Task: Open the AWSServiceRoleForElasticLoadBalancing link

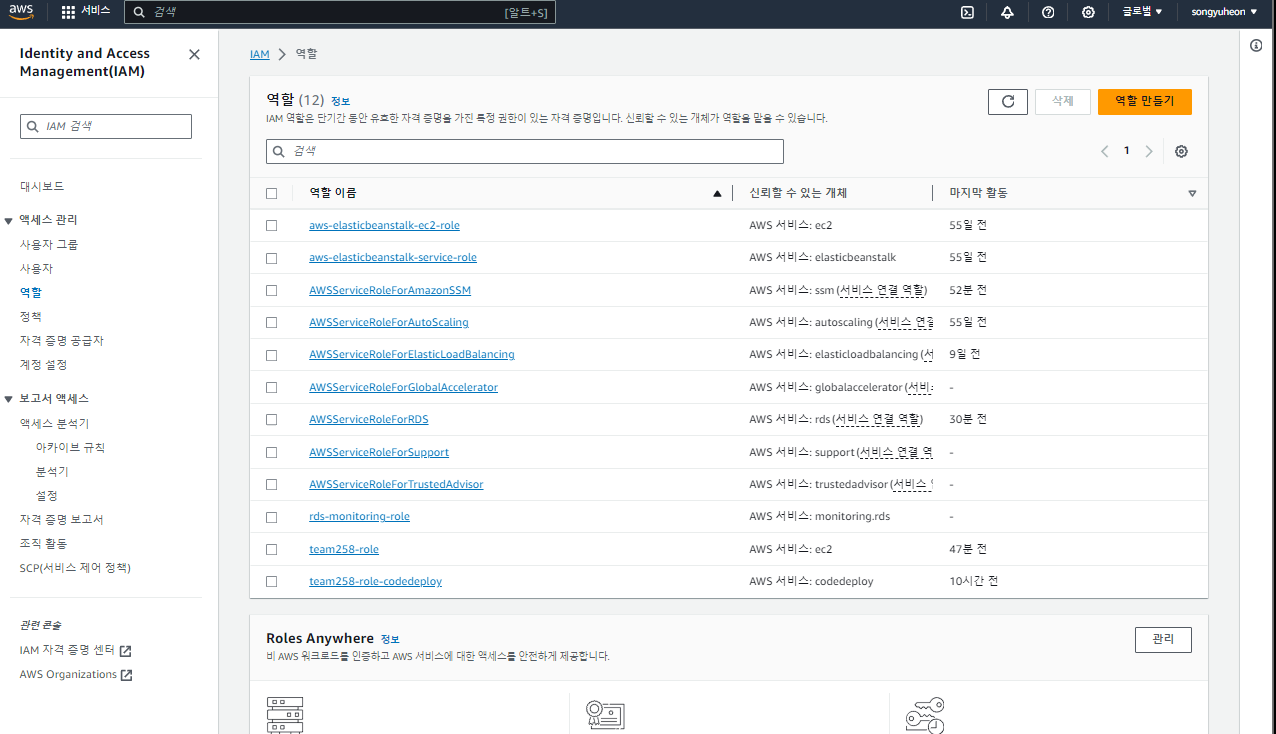Action: click(412, 354)
